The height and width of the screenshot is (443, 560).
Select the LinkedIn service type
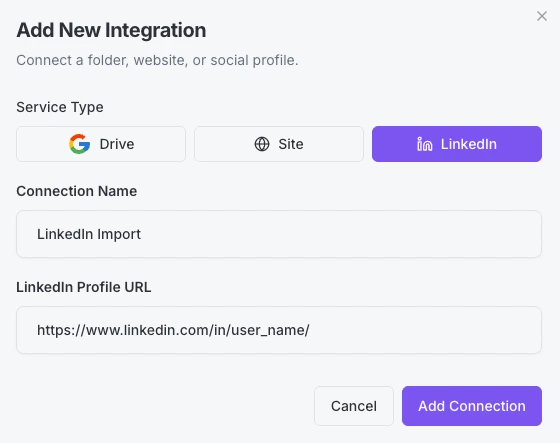(x=457, y=144)
